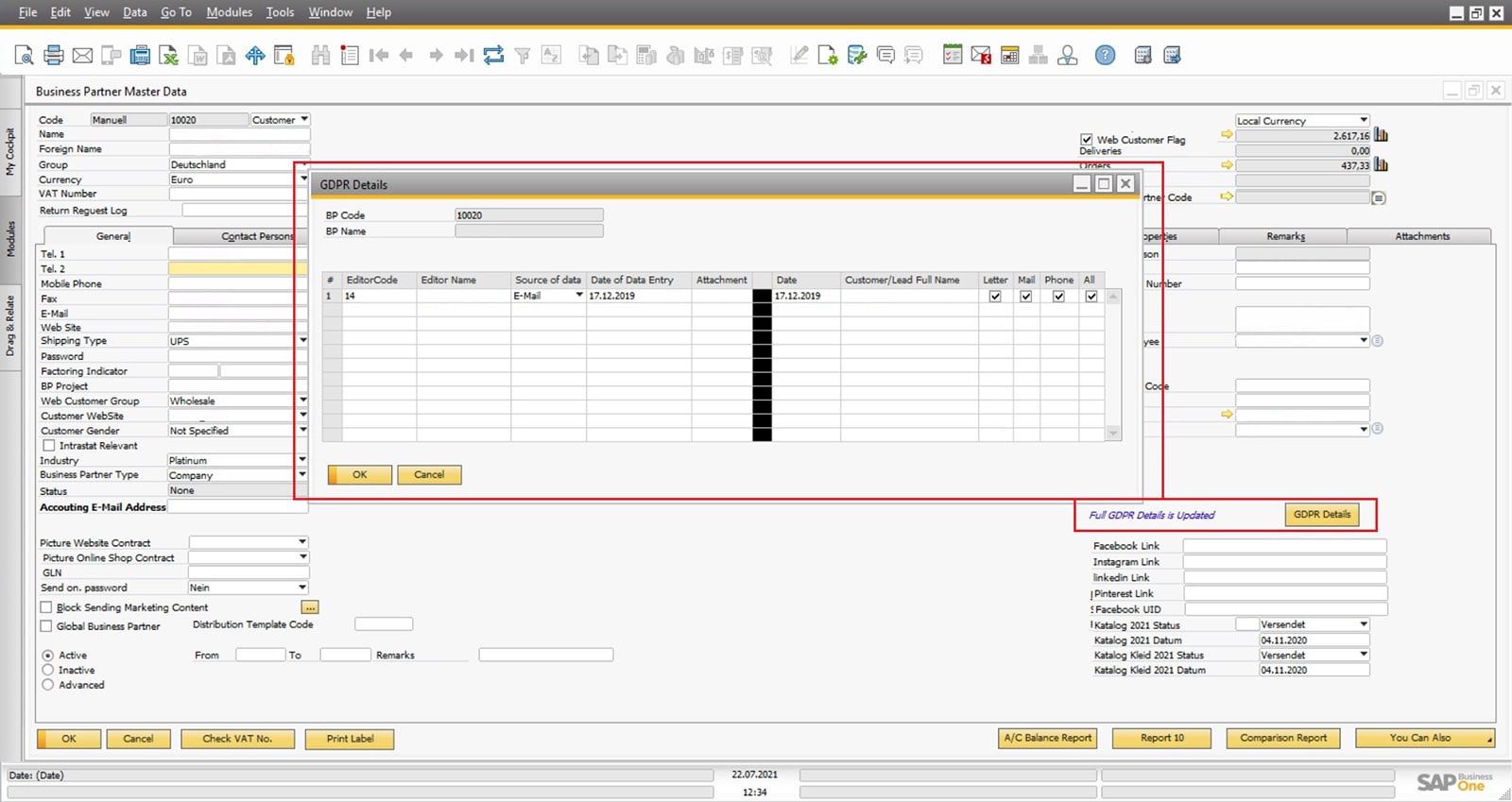This screenshot has width=1512, height=802.
Task: Open Form Settings page-gear icon
Action: [x=828, y=56]
